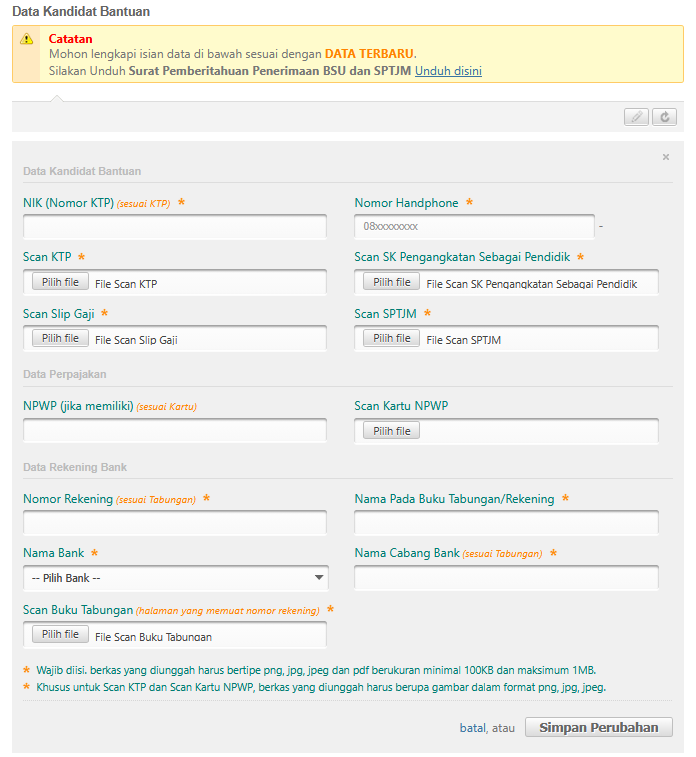The width and height of the screenshot is (696, 757).
Task: Click the pencil edit icon button
Action: pos(636,117)
